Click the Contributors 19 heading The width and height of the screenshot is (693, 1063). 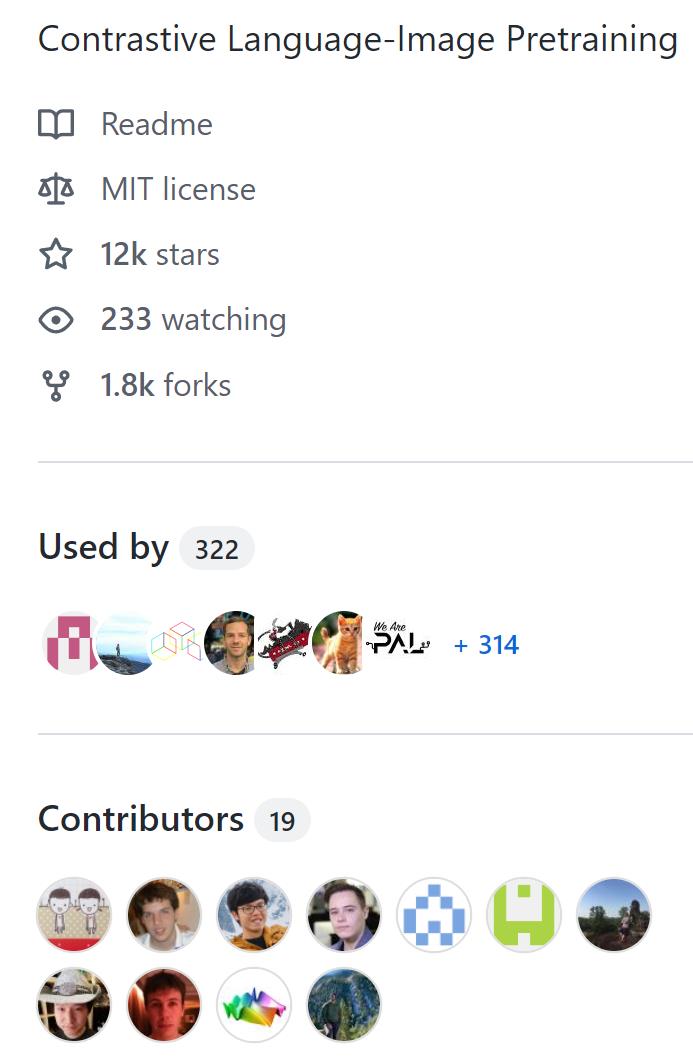click(x=163, y=818)
